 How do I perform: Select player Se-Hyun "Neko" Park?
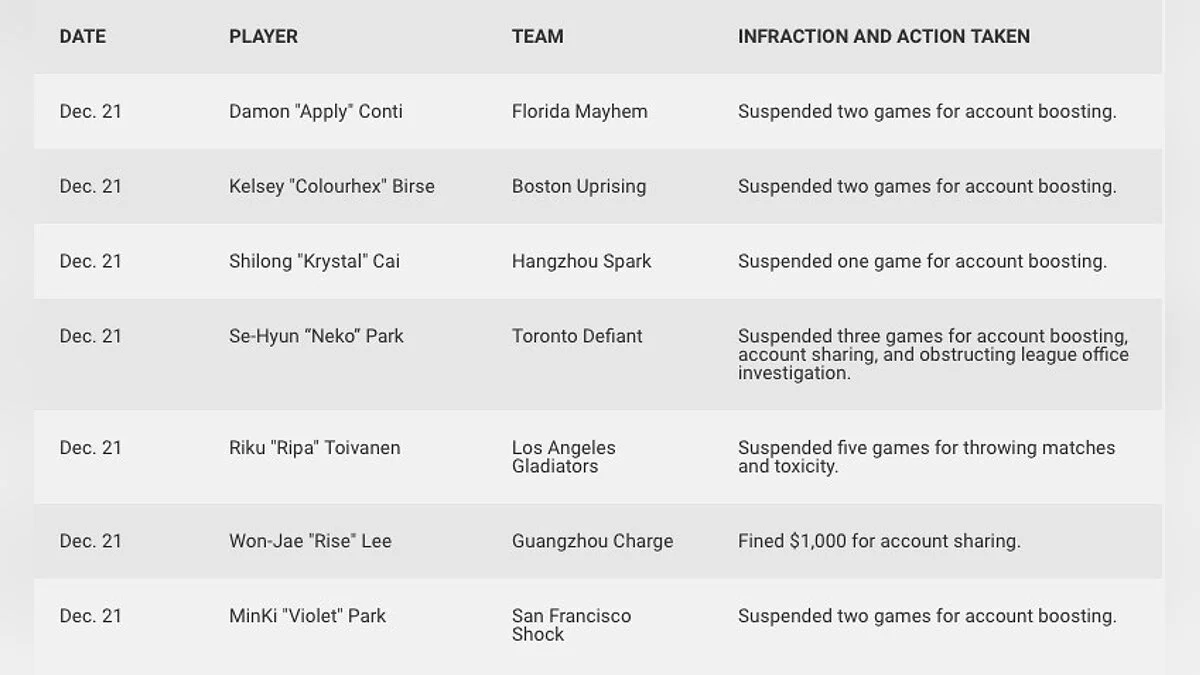[316, 337]
